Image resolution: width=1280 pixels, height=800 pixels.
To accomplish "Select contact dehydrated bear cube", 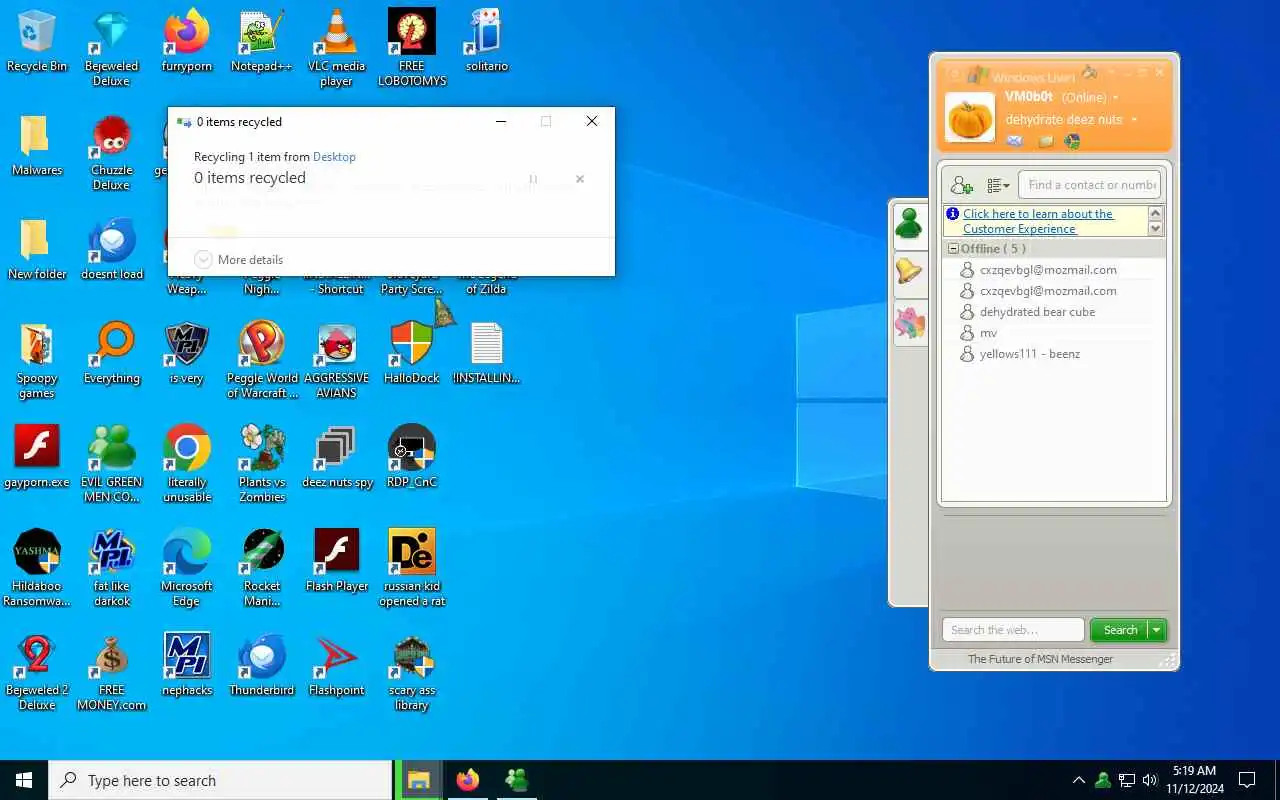I will click(1037, 312).
